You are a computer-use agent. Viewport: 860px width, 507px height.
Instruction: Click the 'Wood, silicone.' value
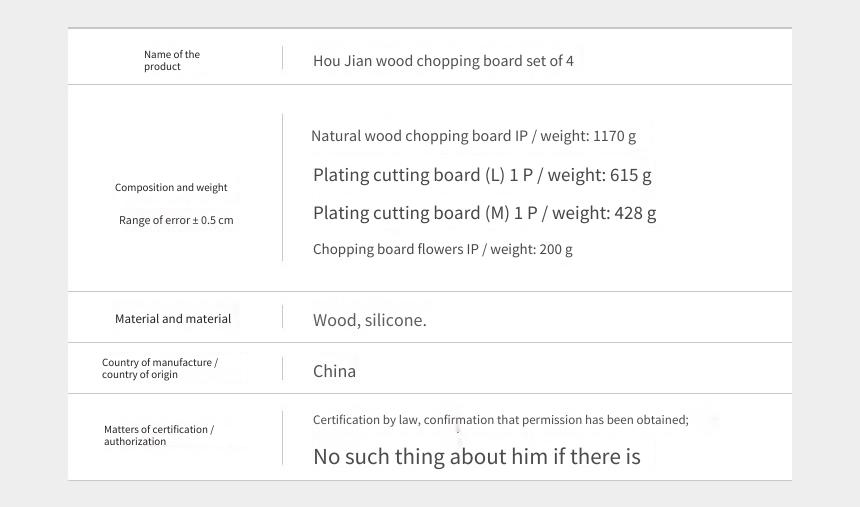click(370, 320)
